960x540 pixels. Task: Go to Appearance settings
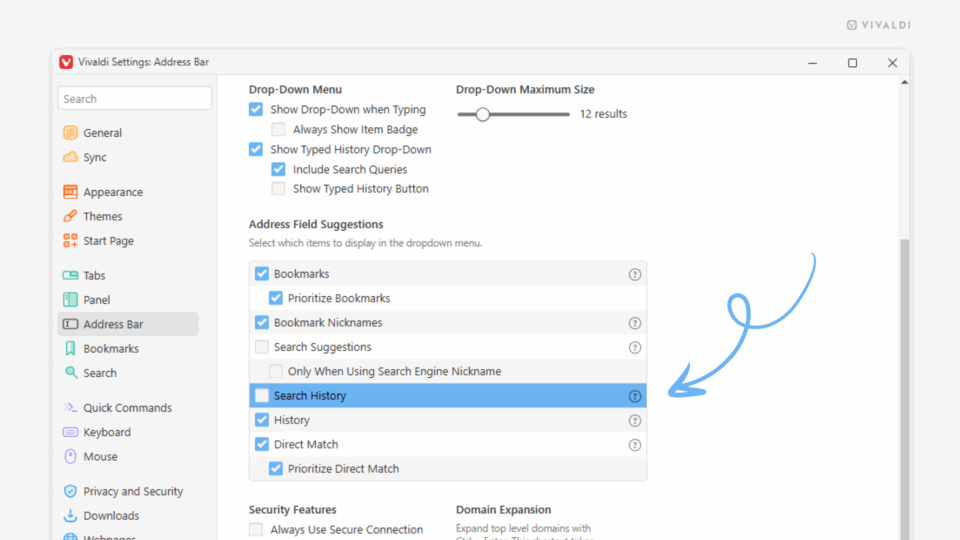(x=113, y=192)
